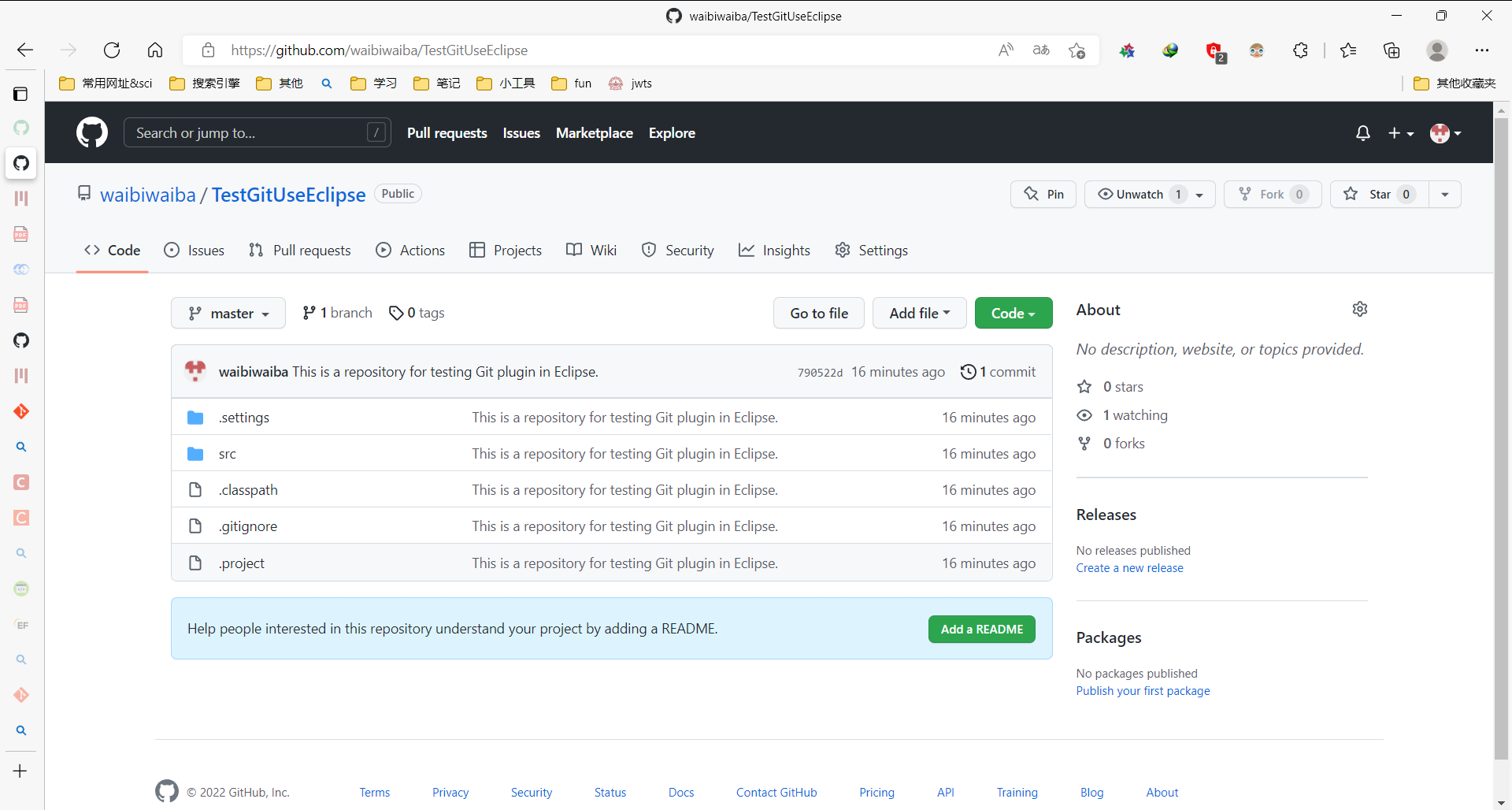
Task: Click Create a new release link
Action: point(1129,568)
